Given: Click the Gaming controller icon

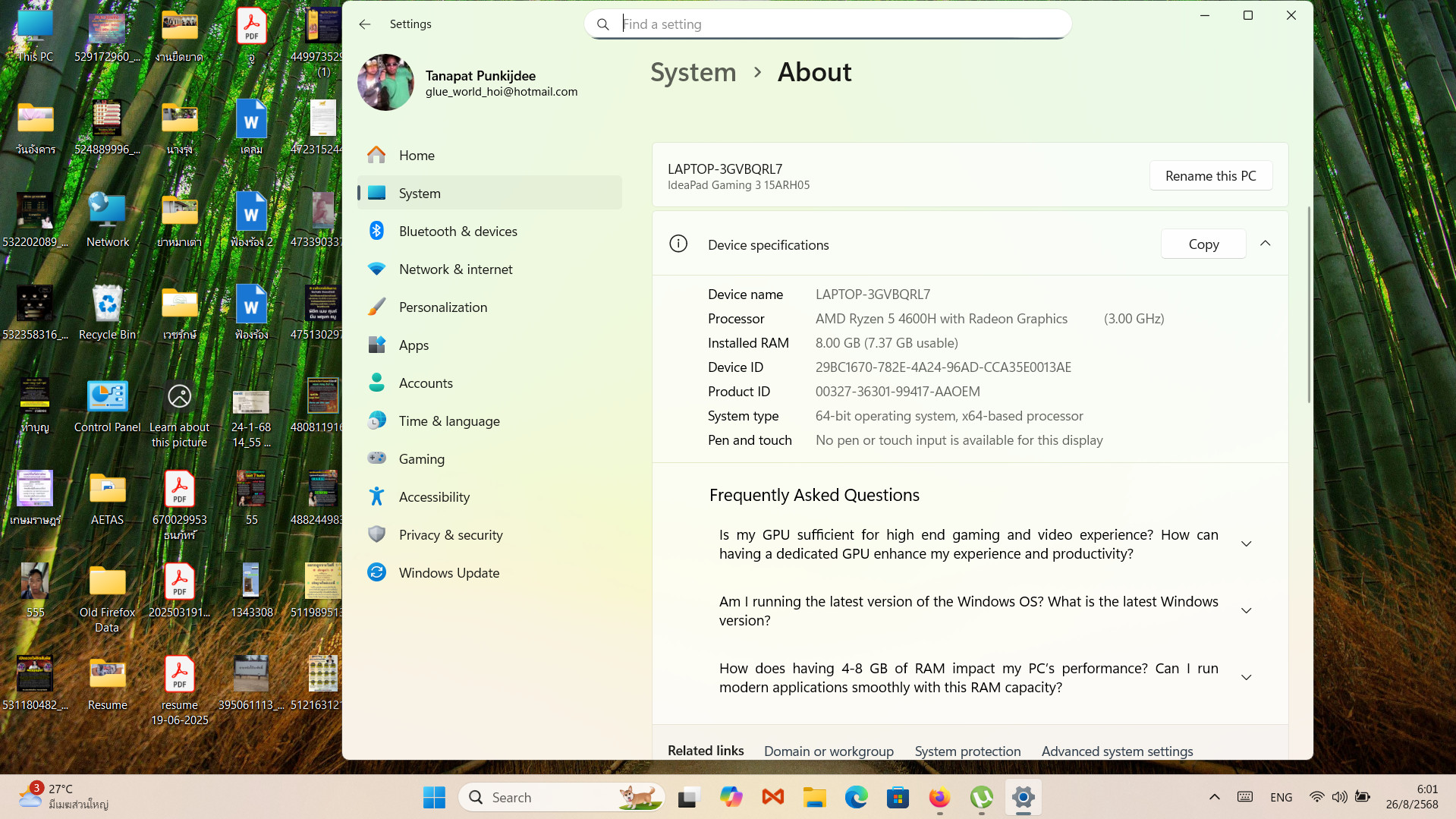Looking at the screenshot, I should [376, 458].
